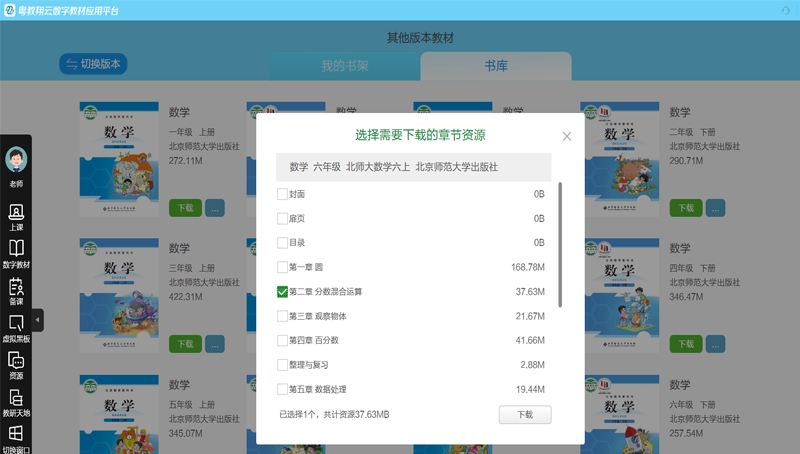
Task: Click the teacher avatar icon in sidebar
Action: (x=16, y=159)
